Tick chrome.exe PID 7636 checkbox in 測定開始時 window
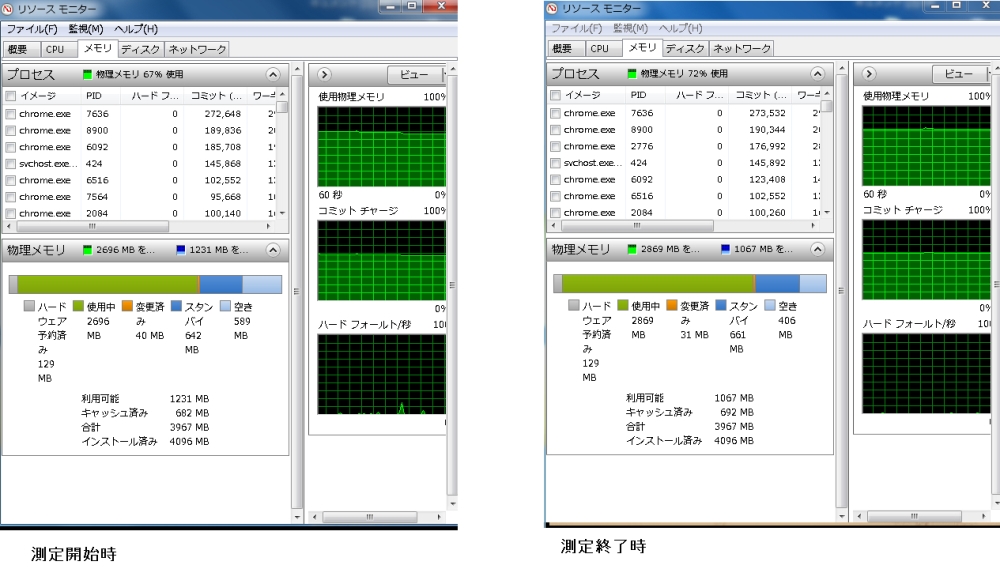Viewport: 1000px width, 584px height. tap(11, 114)
